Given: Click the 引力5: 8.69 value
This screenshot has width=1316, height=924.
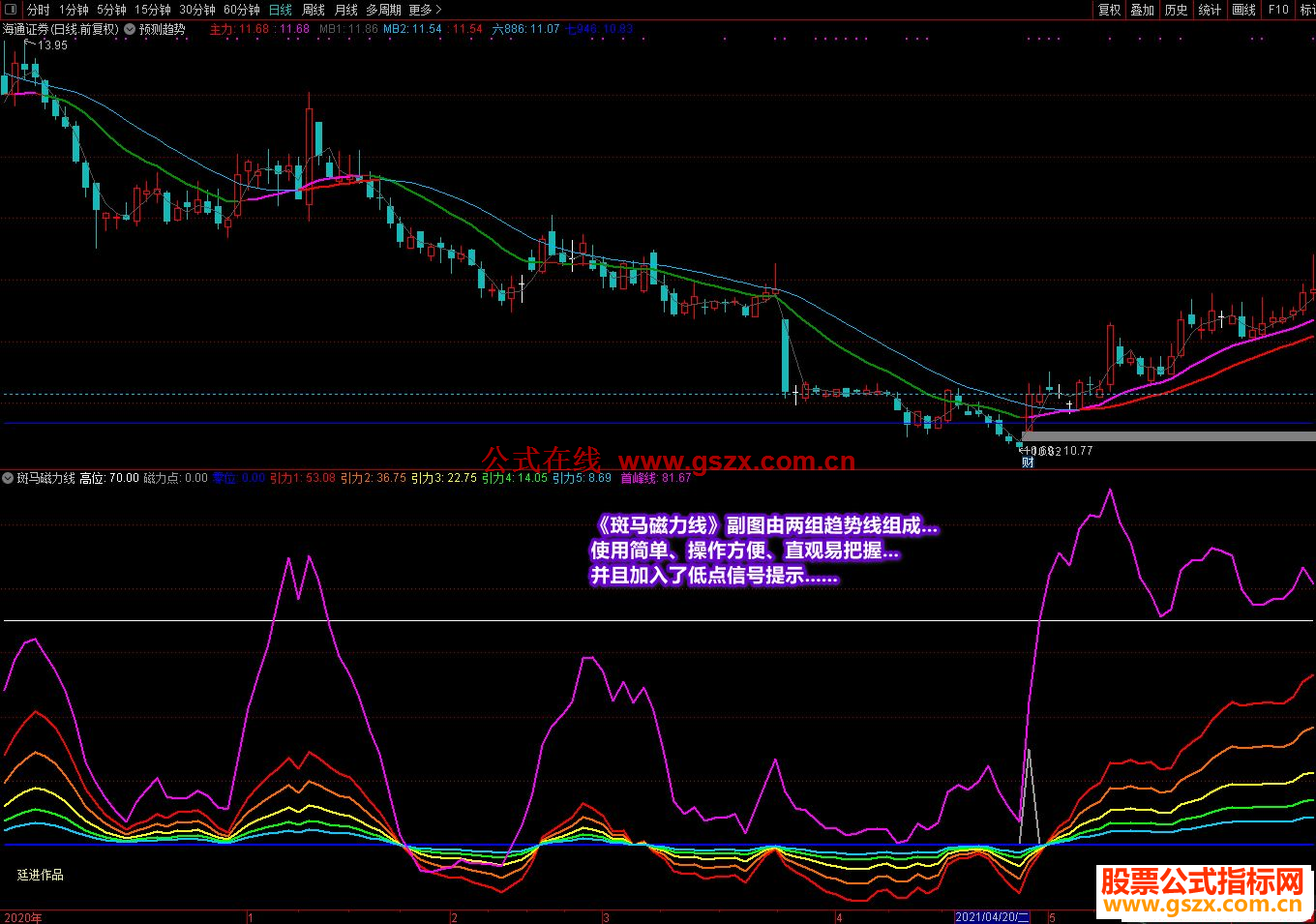Looking at the screenshot, I should coord(583,478).
